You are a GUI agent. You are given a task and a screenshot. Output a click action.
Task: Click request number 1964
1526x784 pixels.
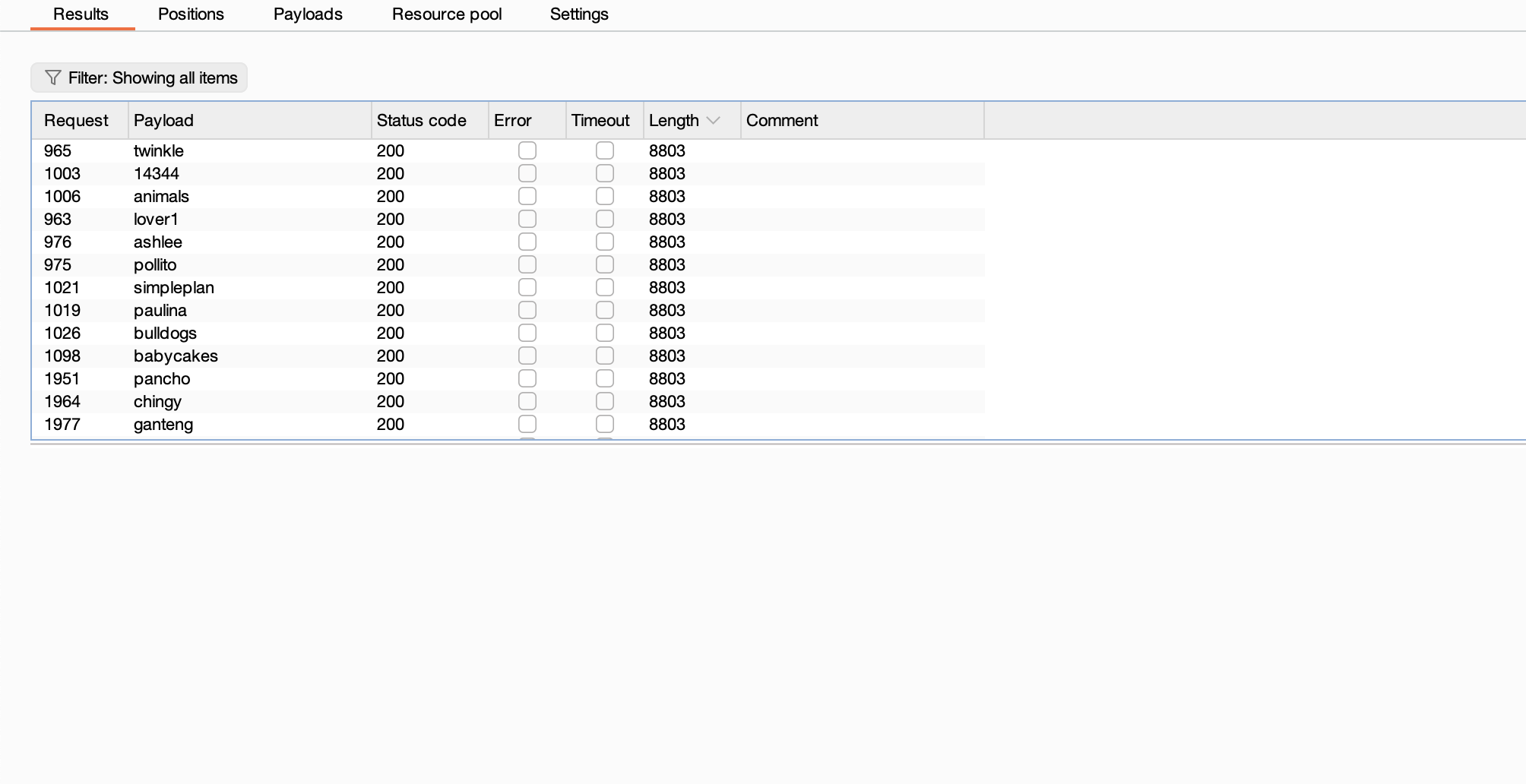pyautogui.click(x=62, y=401)
